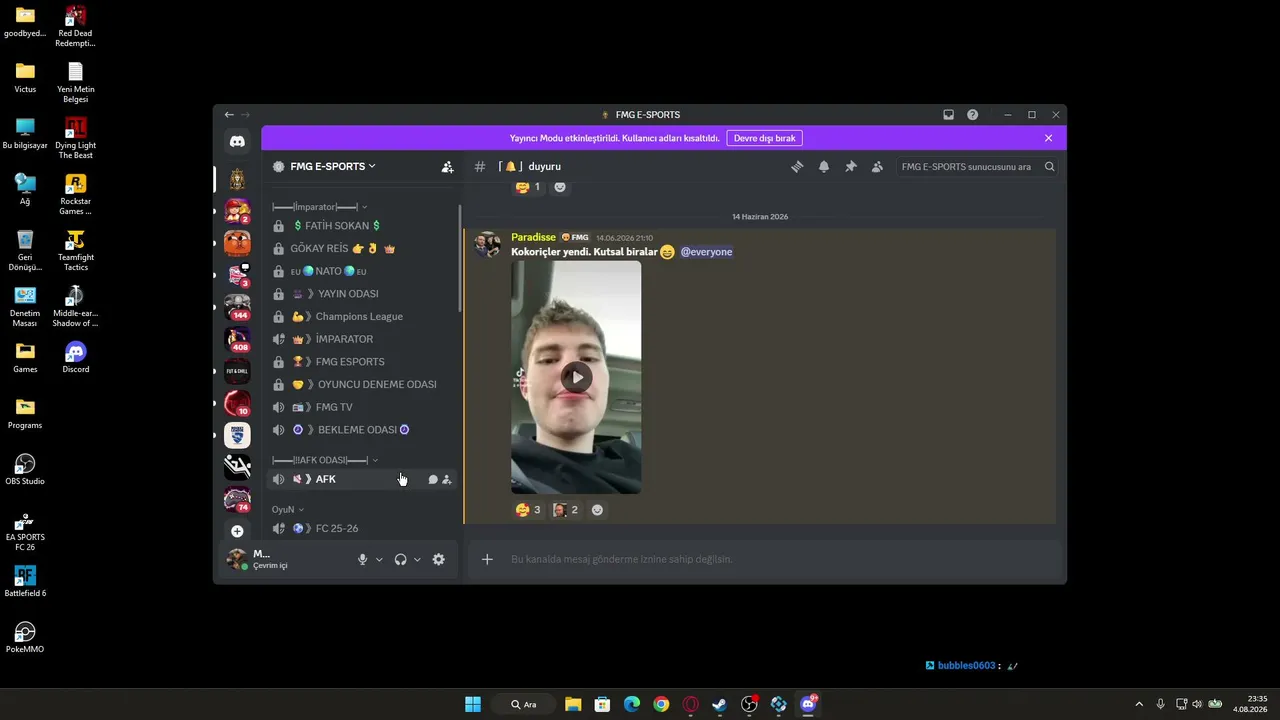
Task: Open the help question mark icon
Action: click(x=972, y=115)
